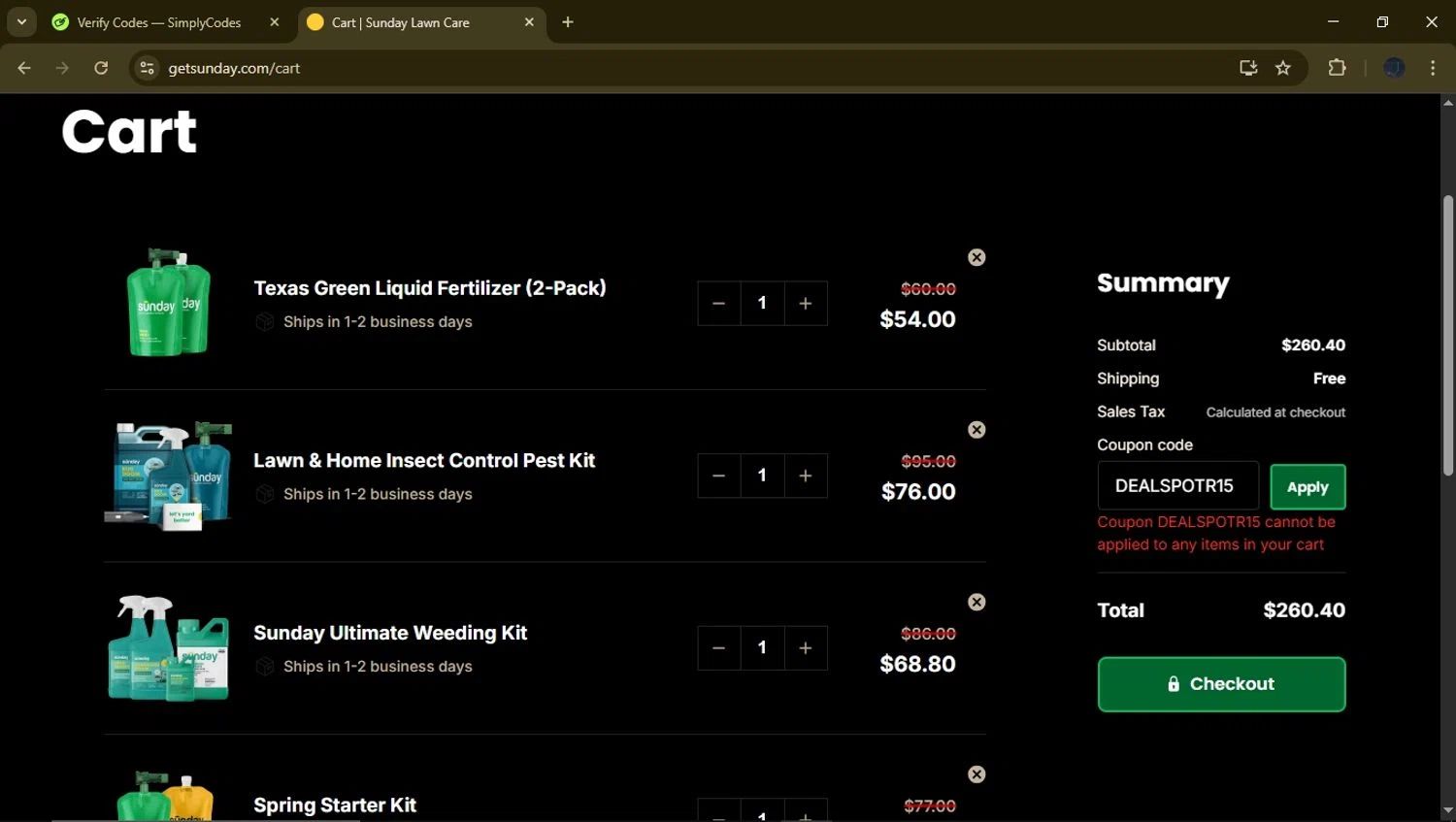Decrease quantity of Sunday Ultimate Weeding Kit
Screen dimensions: 1456x822
click(719, 648)
